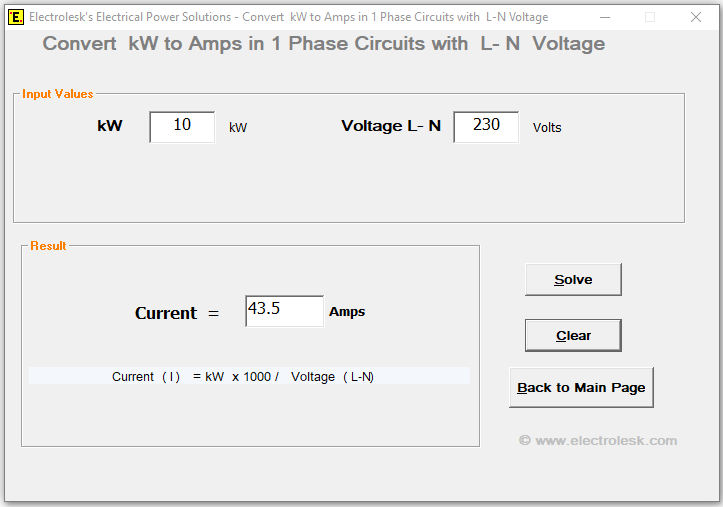
Task: Click the disabled maximize button
Action: [x=650, y=17]
